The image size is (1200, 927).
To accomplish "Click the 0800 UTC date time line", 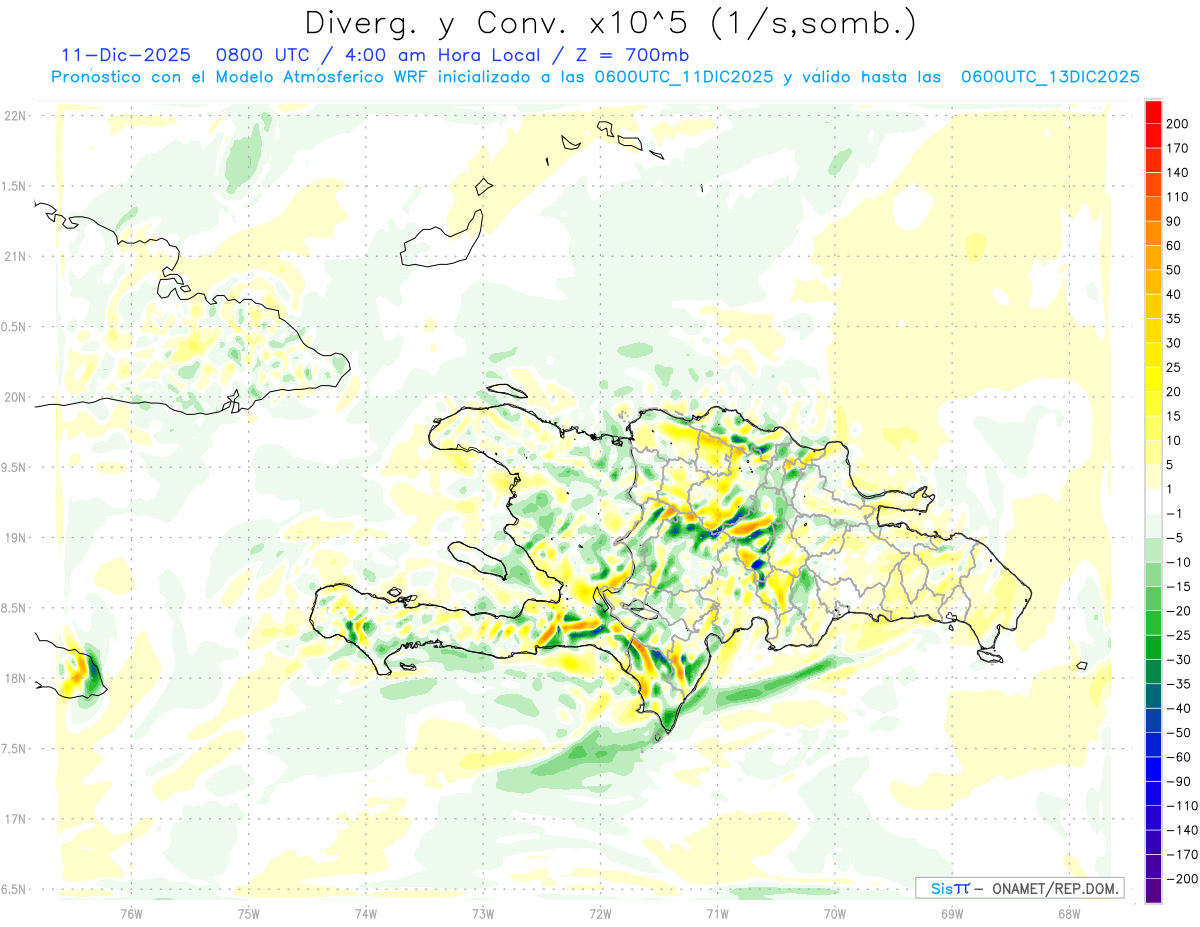I will coord(375,55).
